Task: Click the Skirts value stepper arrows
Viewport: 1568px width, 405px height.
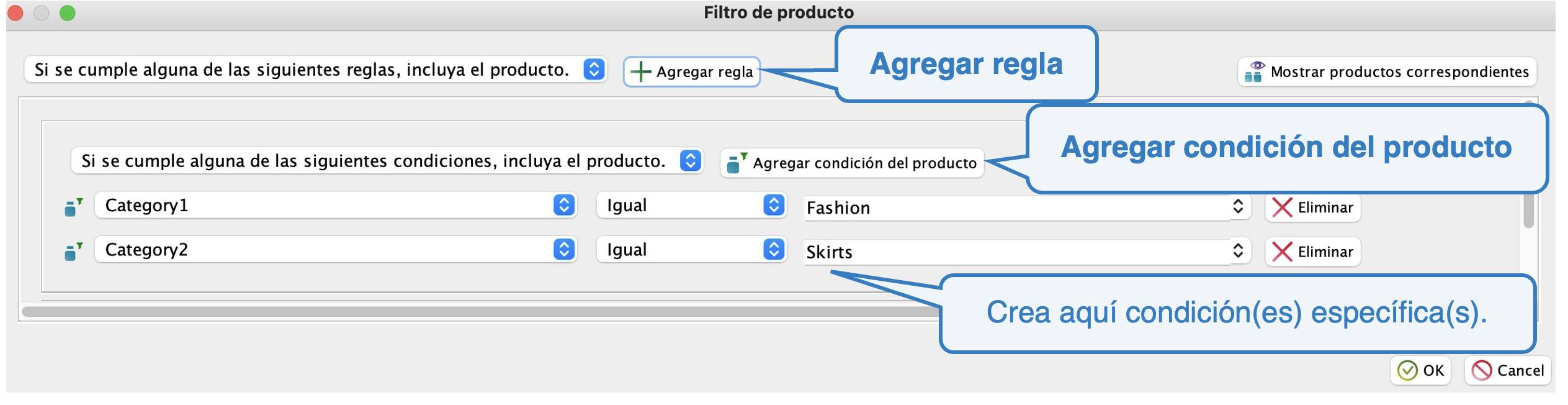Action: 1237,251
